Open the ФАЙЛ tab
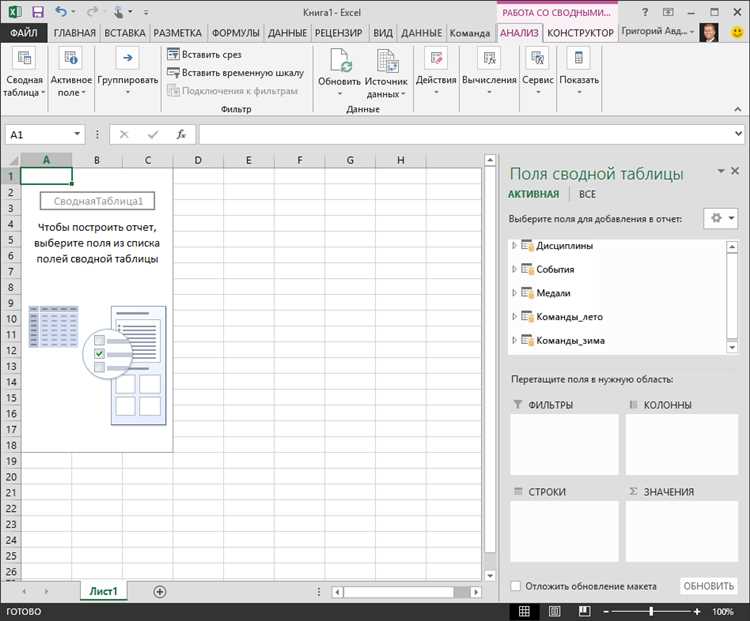750x621 pixels. 24,33
